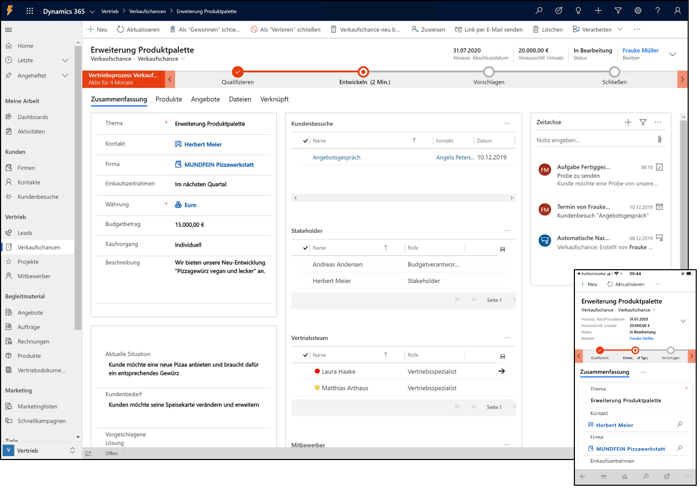Advance process flow with right arrow
700x489 pixels.
682,79
